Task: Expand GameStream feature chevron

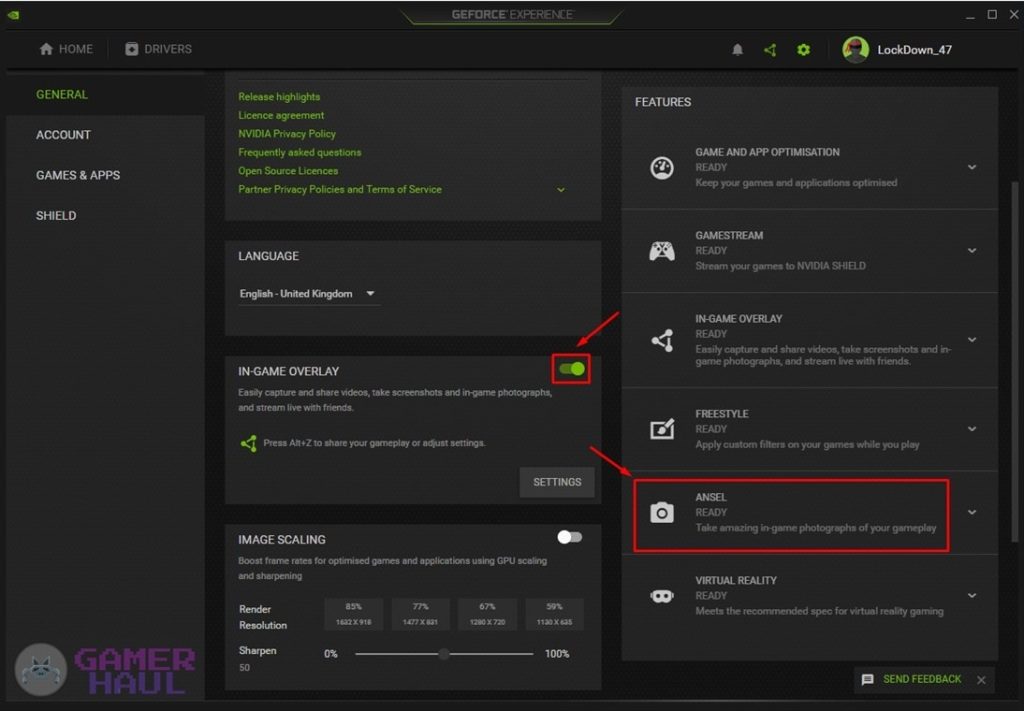Action: 972,251
